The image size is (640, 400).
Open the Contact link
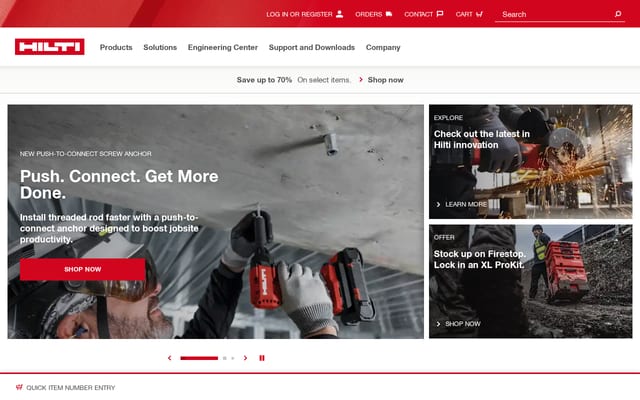424,14
